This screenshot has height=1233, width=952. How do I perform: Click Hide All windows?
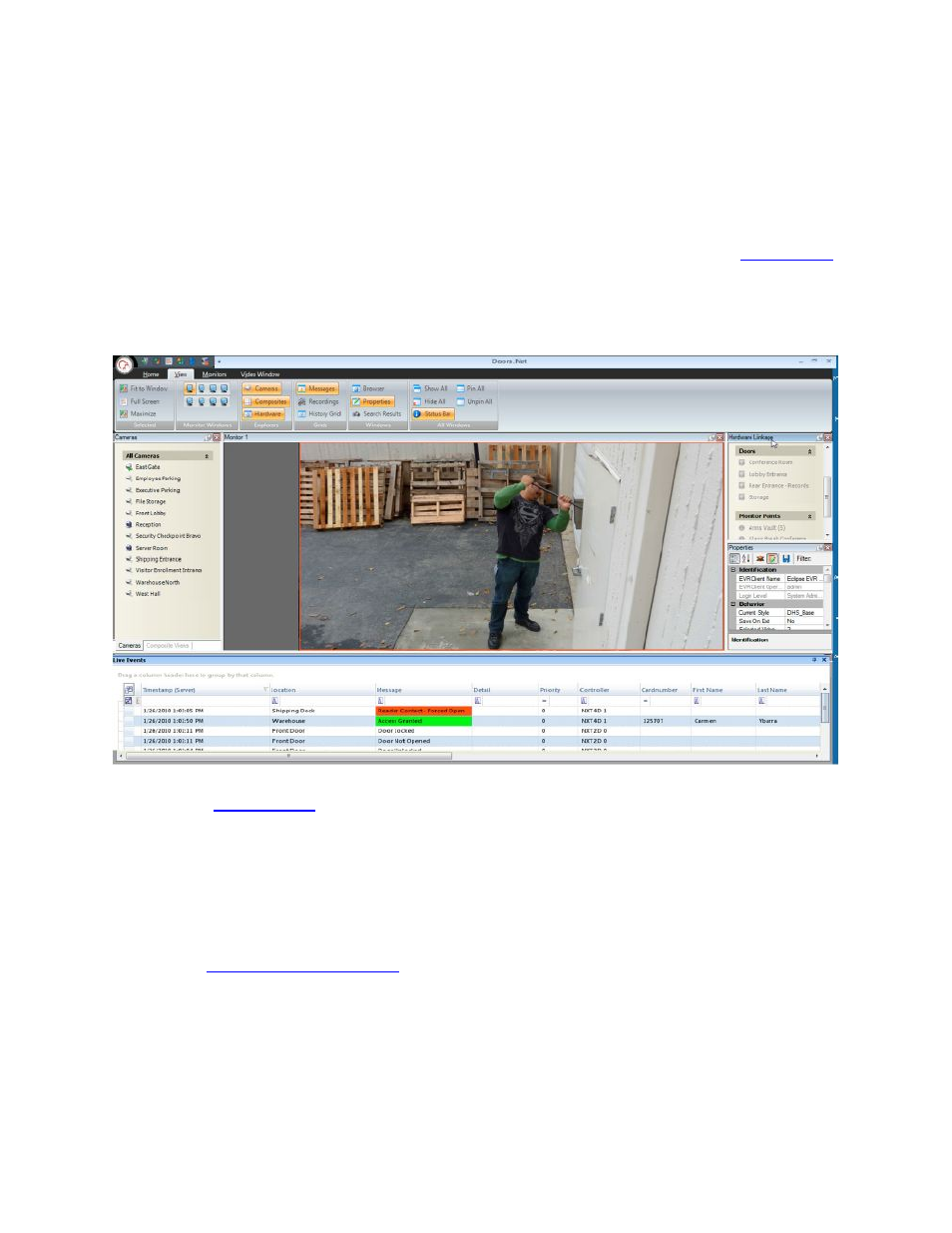[429, 401]
